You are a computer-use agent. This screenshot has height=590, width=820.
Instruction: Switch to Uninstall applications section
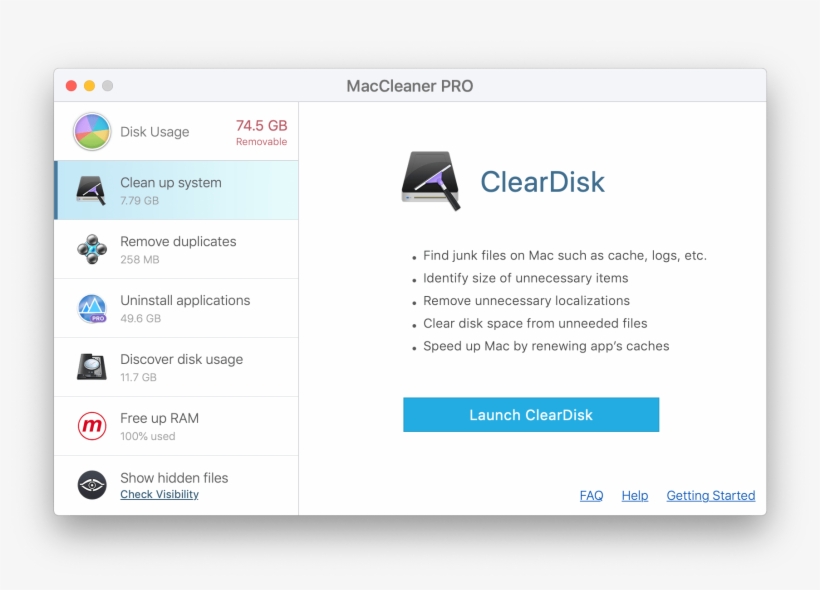point(176,309)
